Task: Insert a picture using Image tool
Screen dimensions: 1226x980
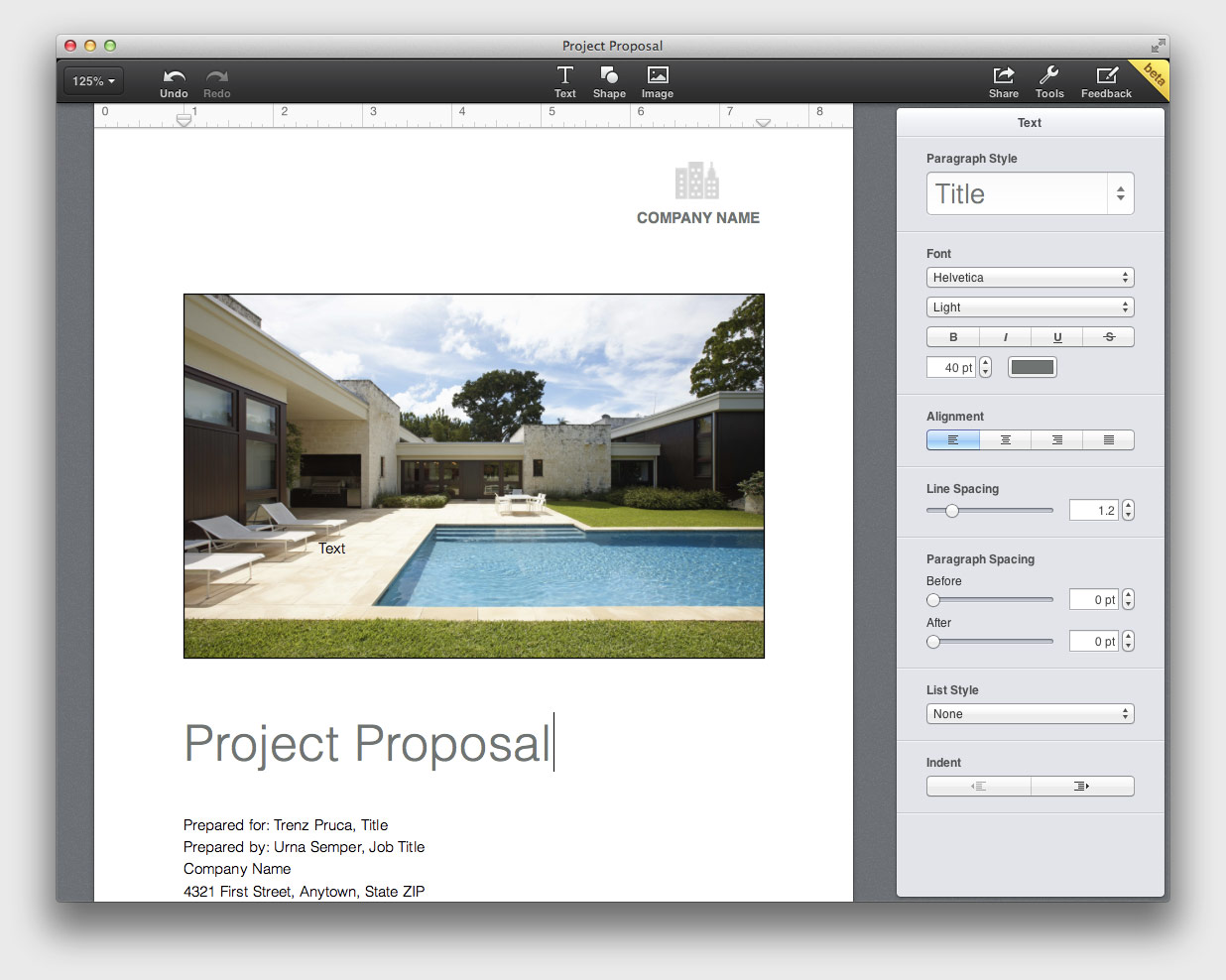Action: (657, 76)
